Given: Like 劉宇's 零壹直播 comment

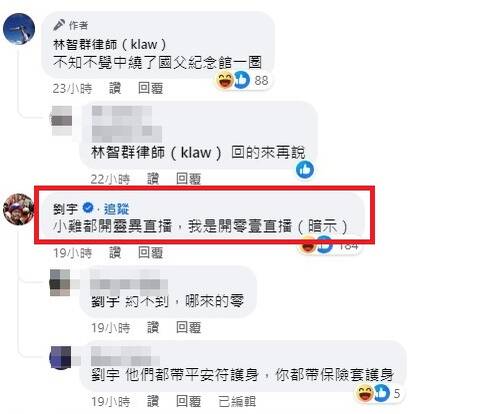Looking at the screenshot, I should pos(115,253).
